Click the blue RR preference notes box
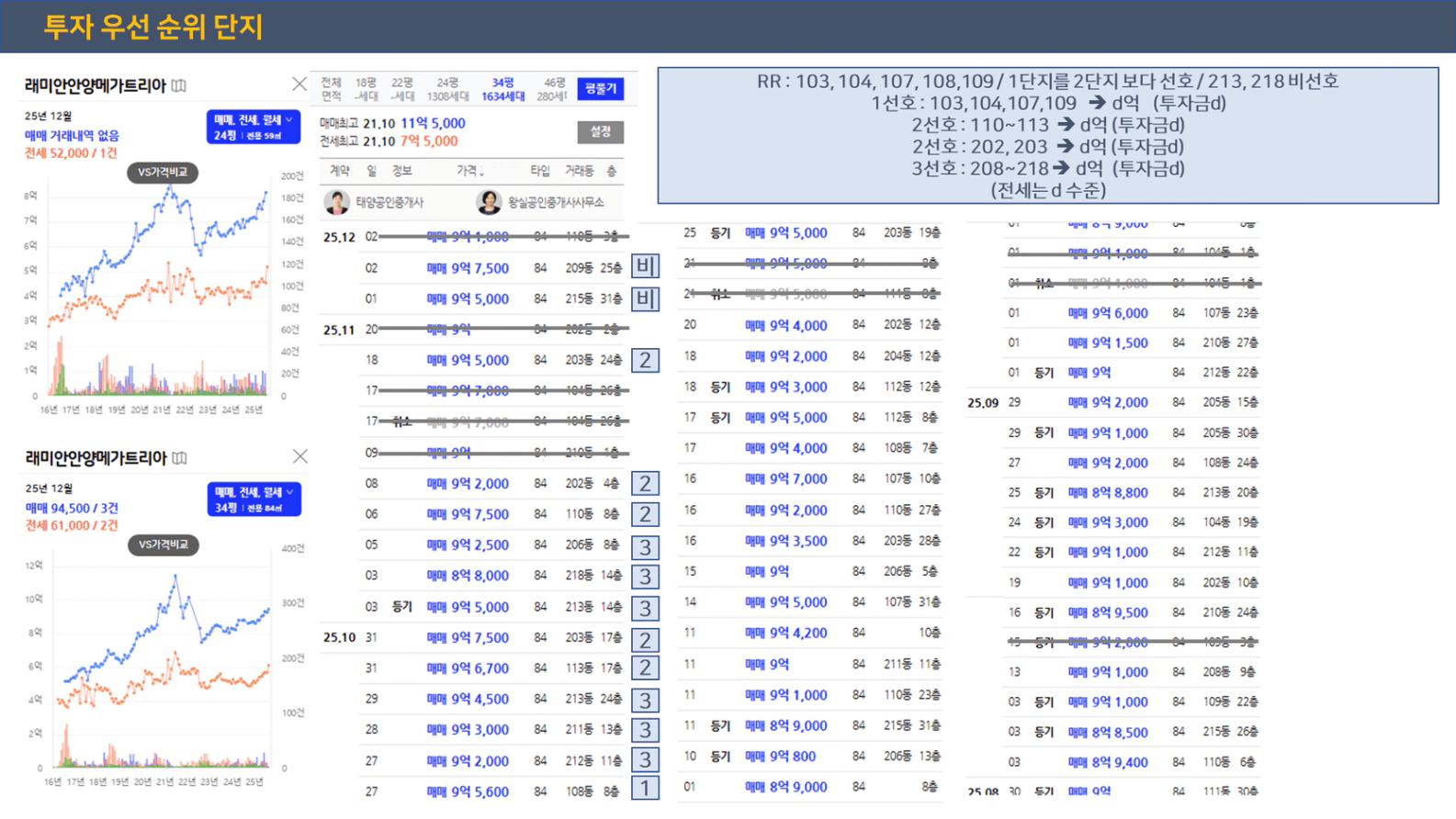Screen dimensions: 1456x819 pyautogui.click(x=1047, y=135)
